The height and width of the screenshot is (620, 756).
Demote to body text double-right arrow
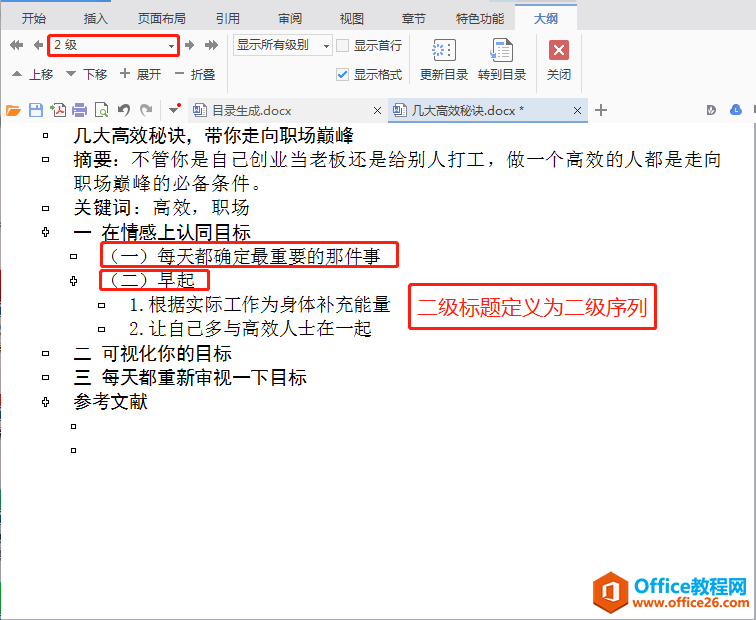click(x=211, y=45)
